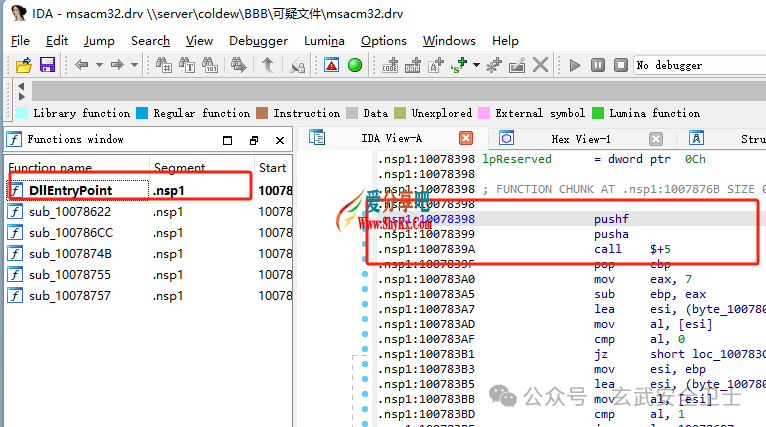This screenshot has width=766, height=427.
Task: Select sub_10078757 in functions list
Action: point(149,296)
